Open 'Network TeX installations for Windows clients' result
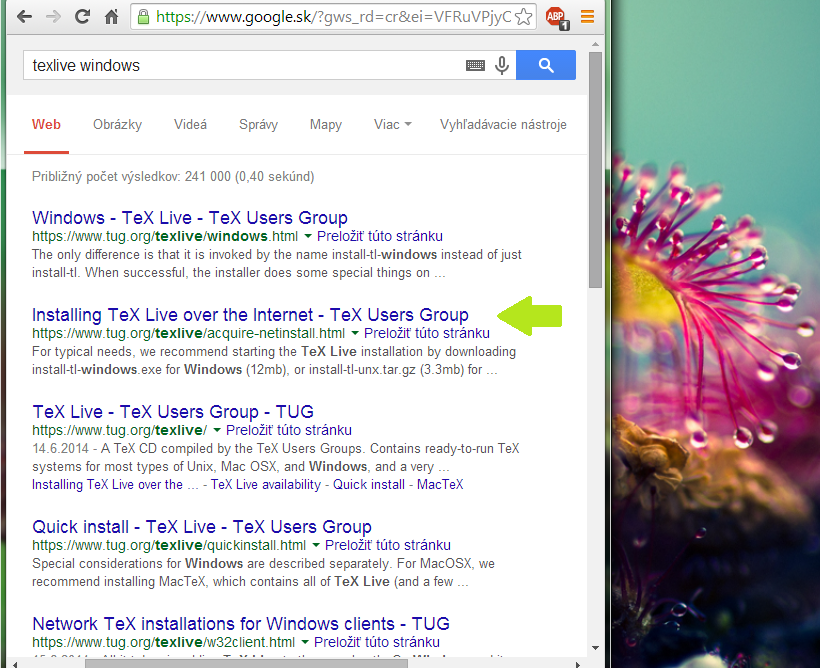 [241, 624]
